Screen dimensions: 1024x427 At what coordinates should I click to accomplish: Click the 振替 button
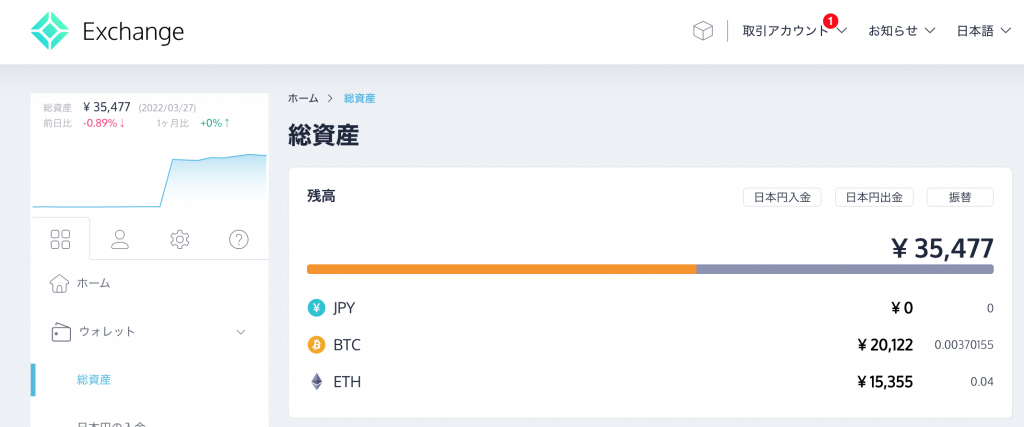tap(960, 197)
